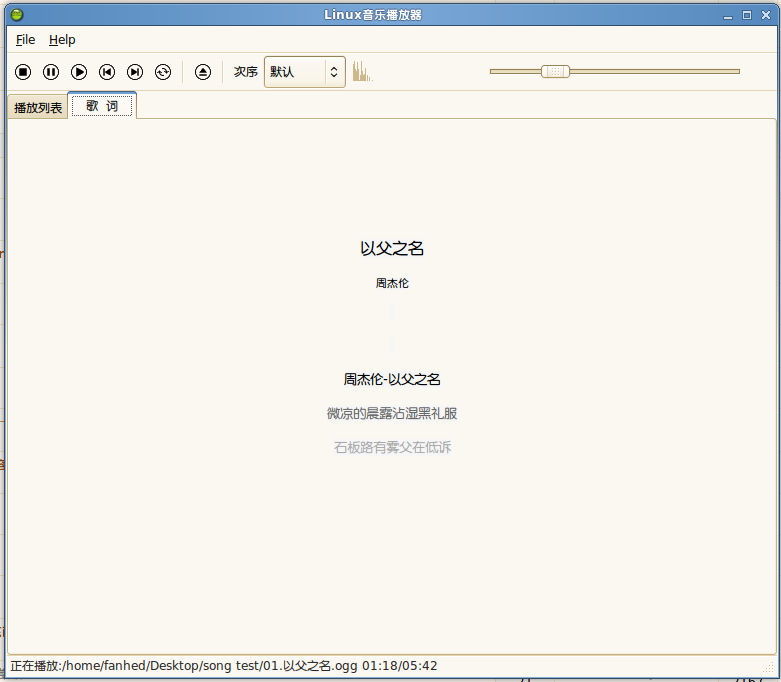Viewport: 781px width, 682px height.
Task: Open the 默认 play order dropdown
Action: pyautogui.click(x=305, y=72)
